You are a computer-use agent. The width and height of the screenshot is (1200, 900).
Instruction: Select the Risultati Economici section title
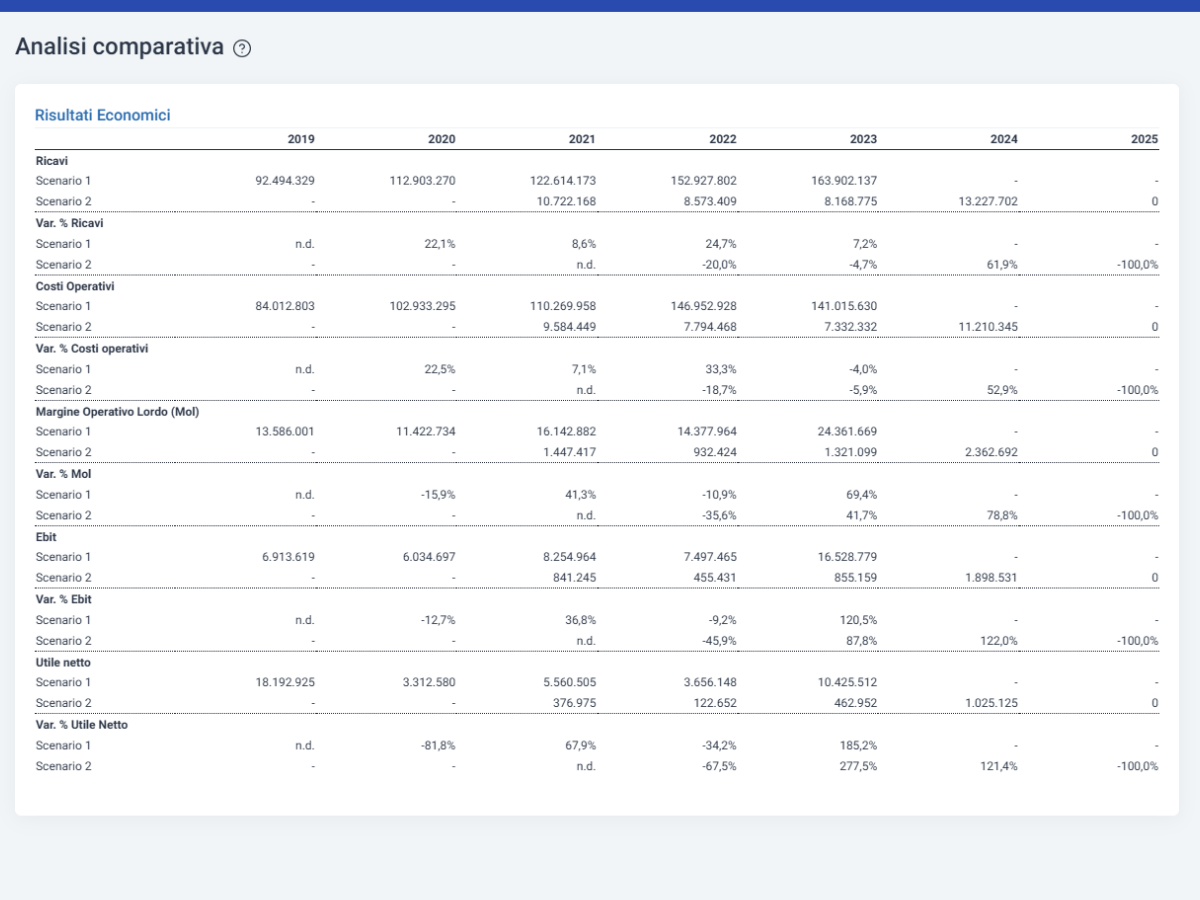(103, 115)
